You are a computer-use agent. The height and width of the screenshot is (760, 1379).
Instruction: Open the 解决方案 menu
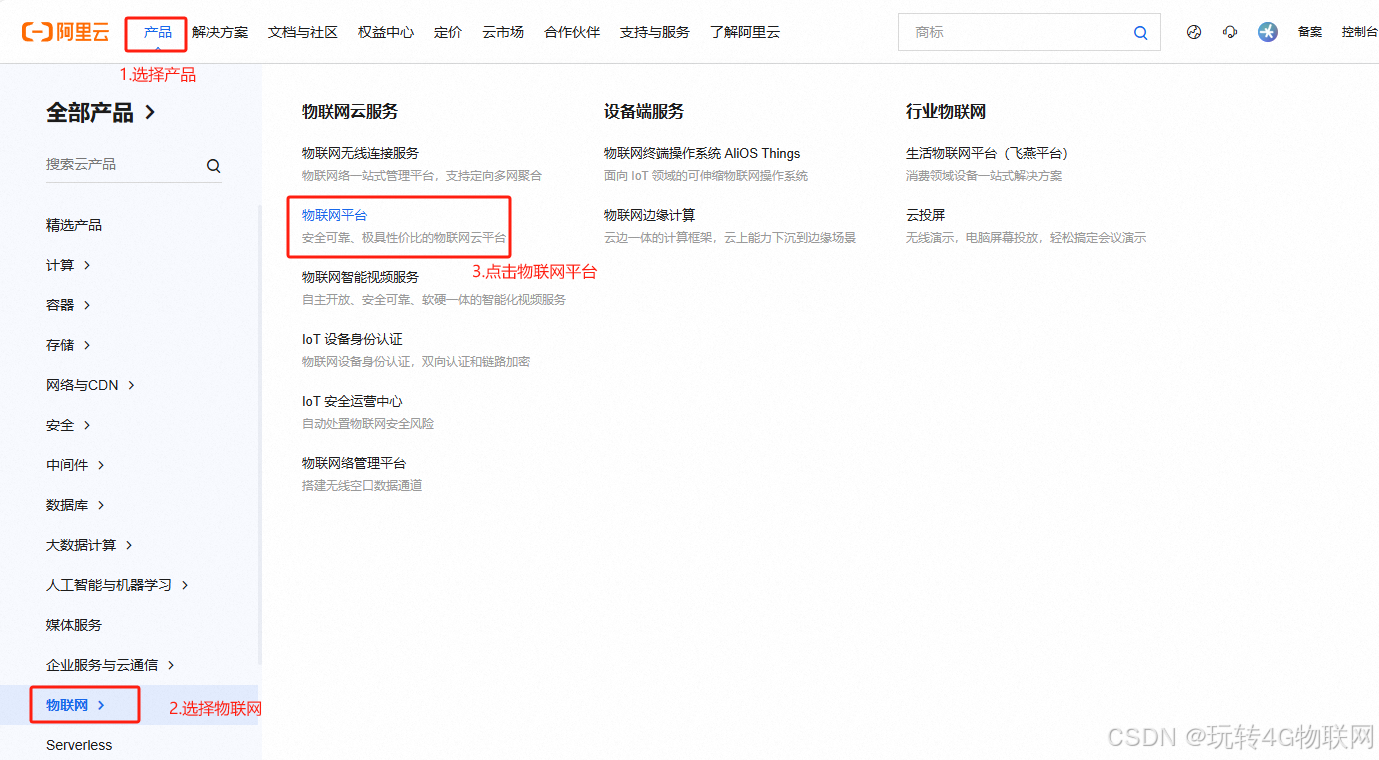(x=220, y=32)
